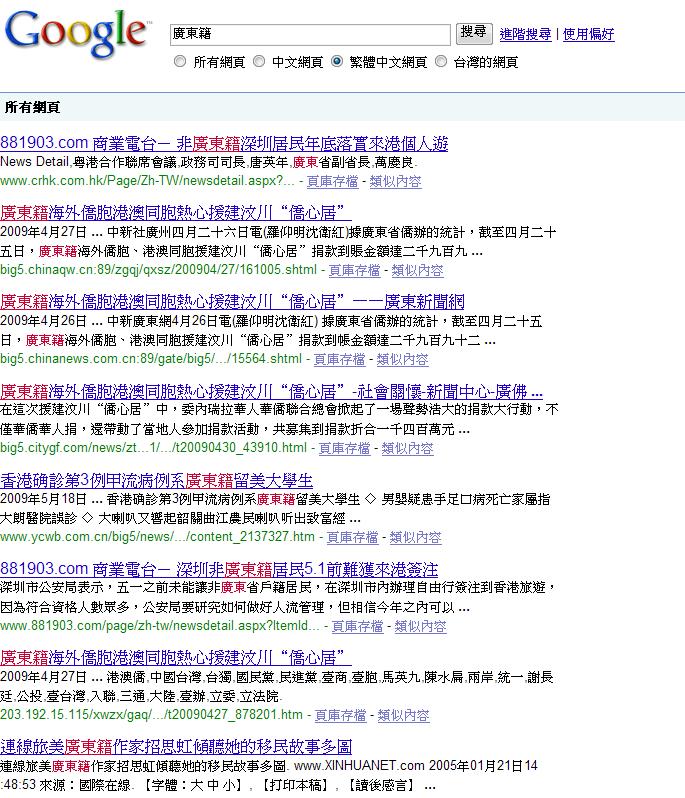Focus the search box containing 廣東籍
Image resolution: width=685 pixels, height=798 pixels.
pos(310,35)
